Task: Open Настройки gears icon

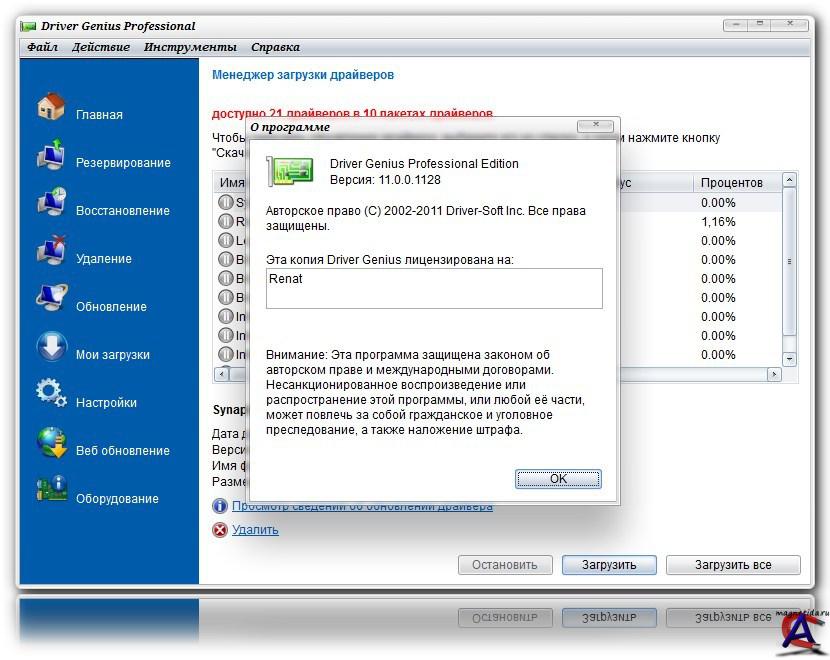Action: (x=51, y=395)
